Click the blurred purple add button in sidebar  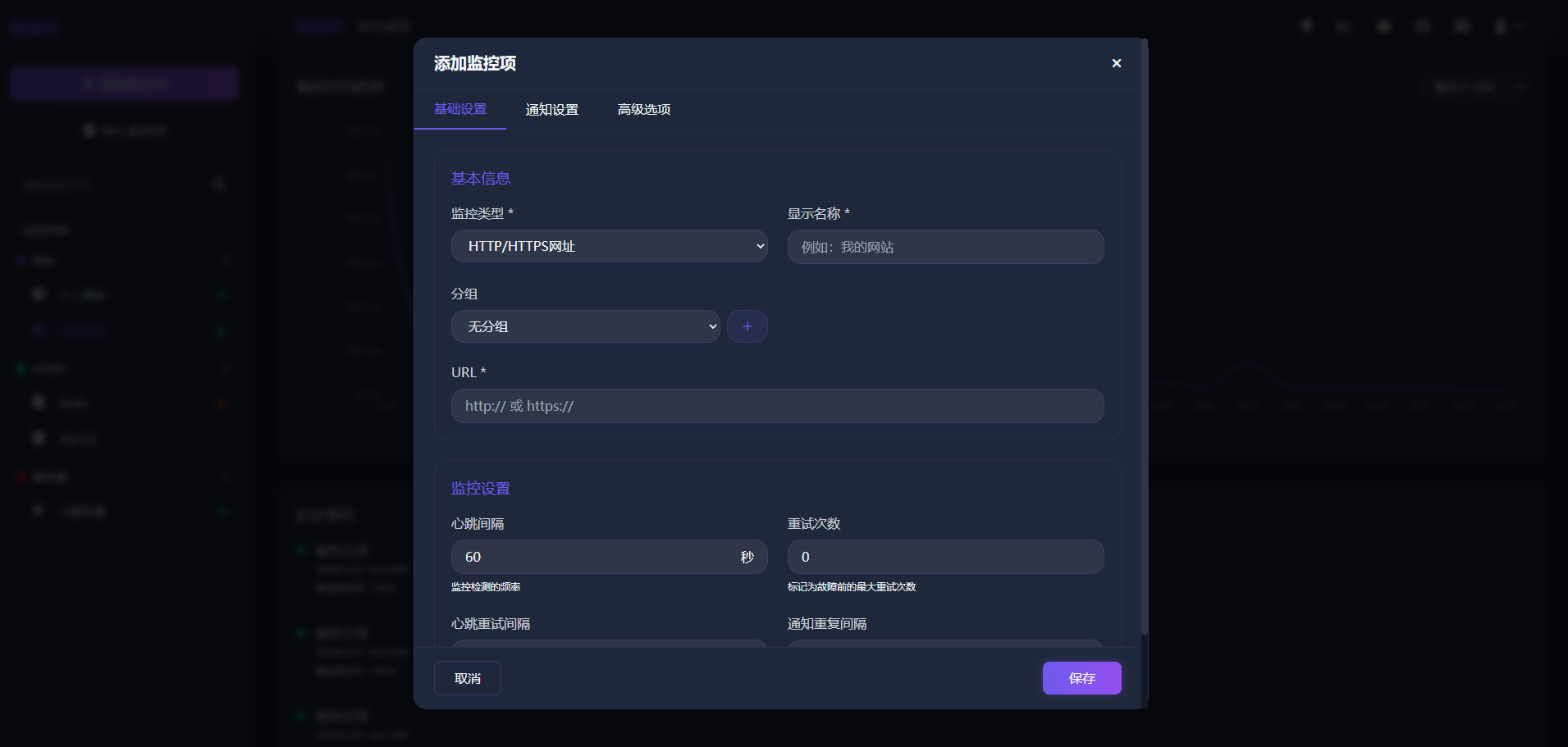click(125, 84)
